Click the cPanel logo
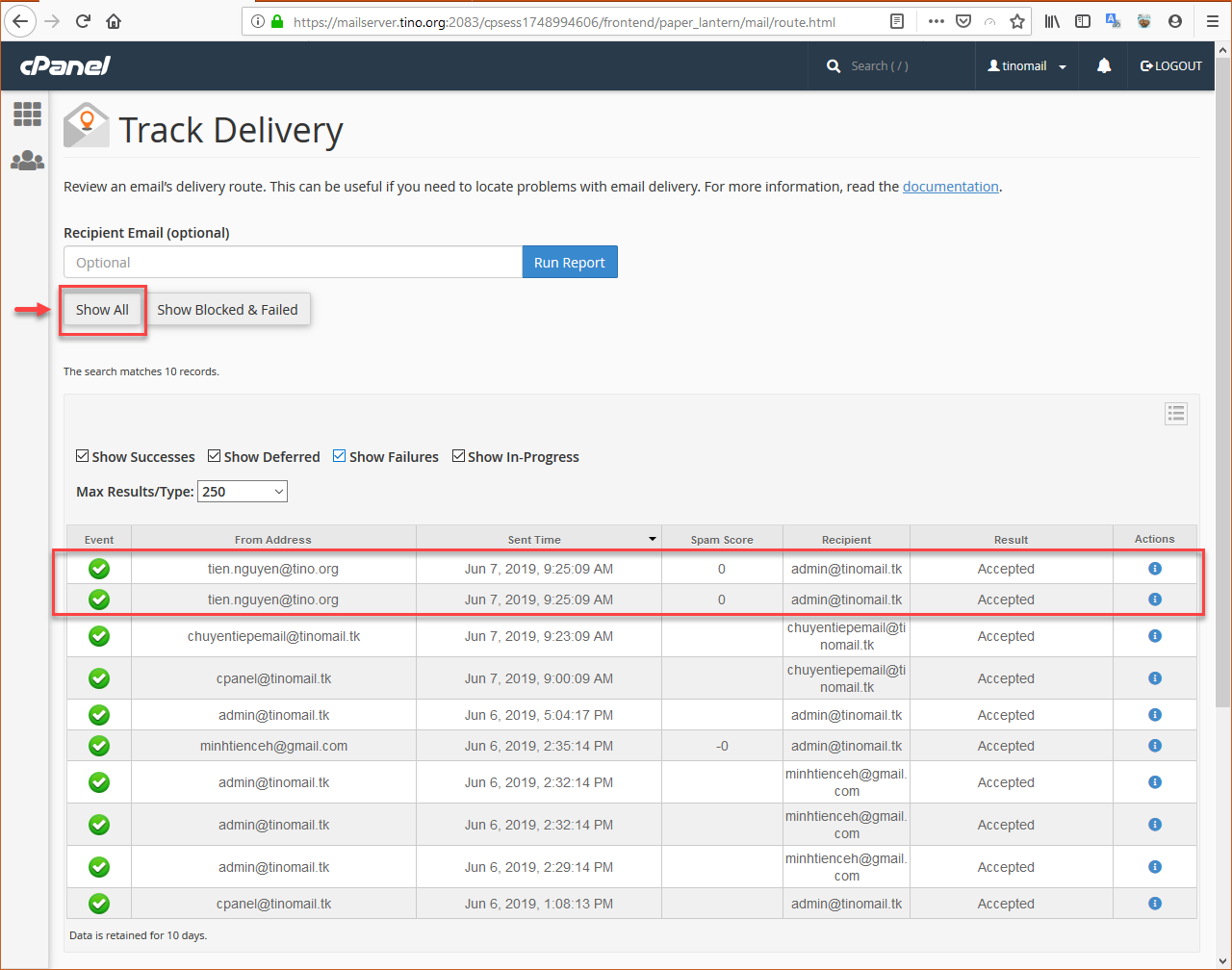 (x=64, y=65)
